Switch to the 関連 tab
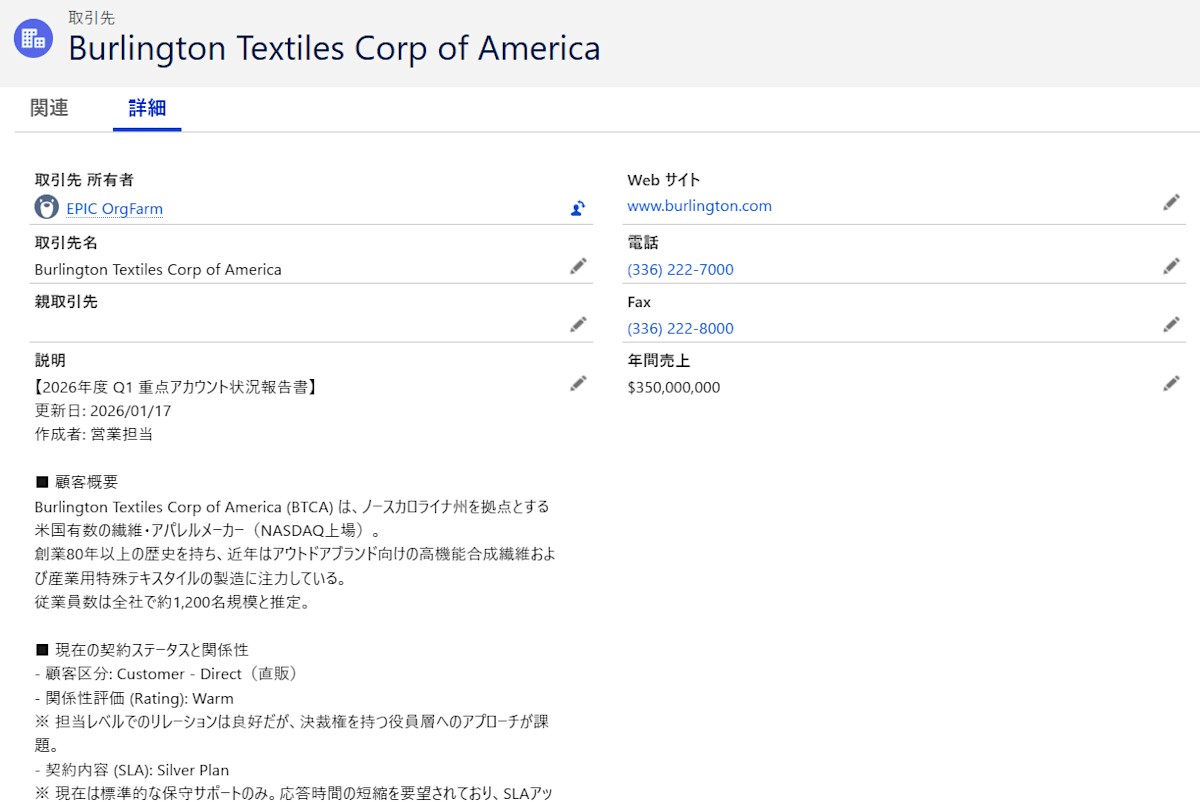The width and height of the screenshot is (1200, 802). [49, 108]
